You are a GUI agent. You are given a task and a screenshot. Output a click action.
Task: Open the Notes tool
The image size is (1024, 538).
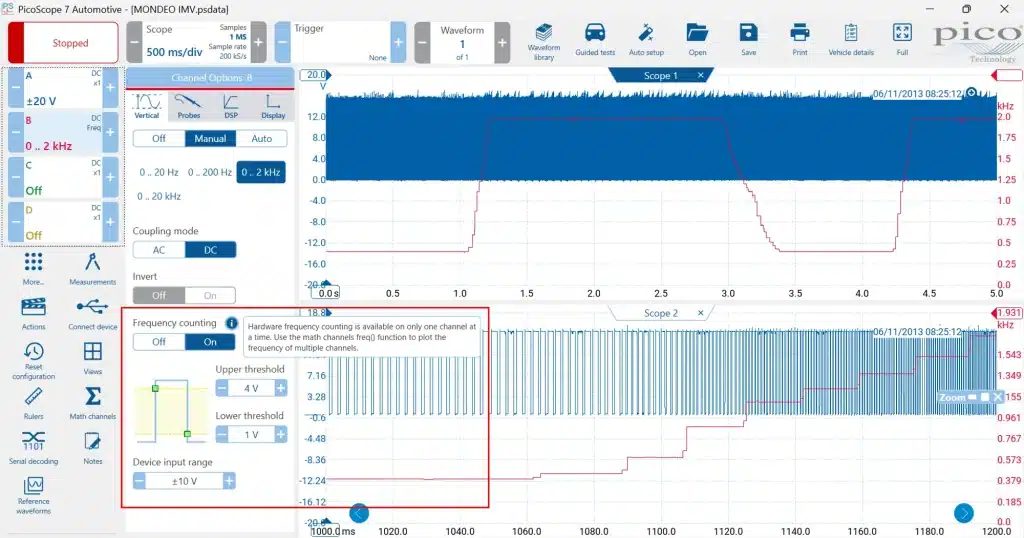click(93, 448)
